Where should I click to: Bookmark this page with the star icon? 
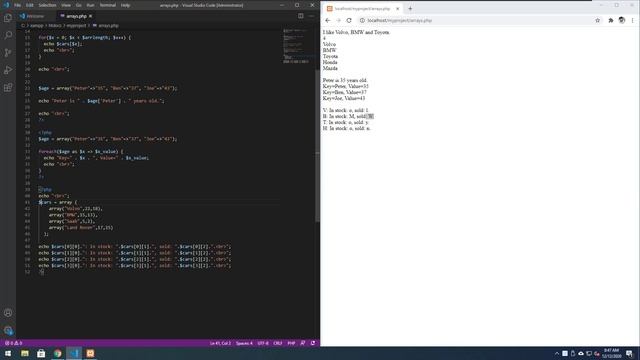click(598, 20)
